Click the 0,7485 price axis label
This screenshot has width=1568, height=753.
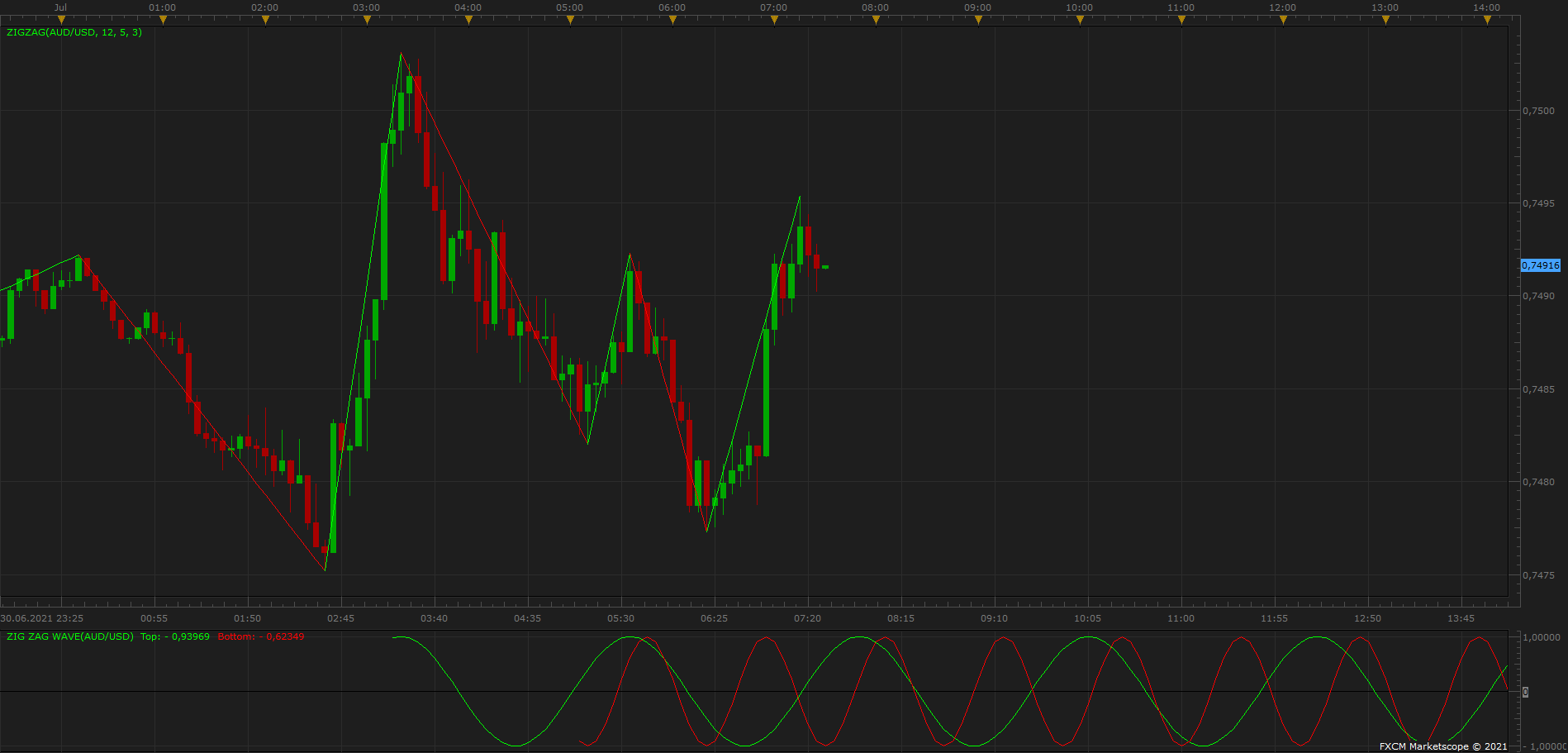click(x=1538, y=389)
